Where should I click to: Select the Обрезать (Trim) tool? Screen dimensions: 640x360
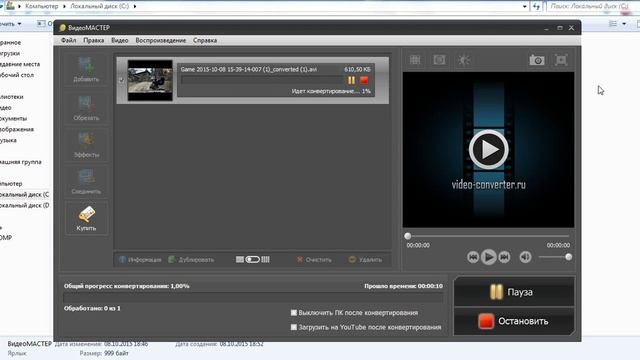86,108
